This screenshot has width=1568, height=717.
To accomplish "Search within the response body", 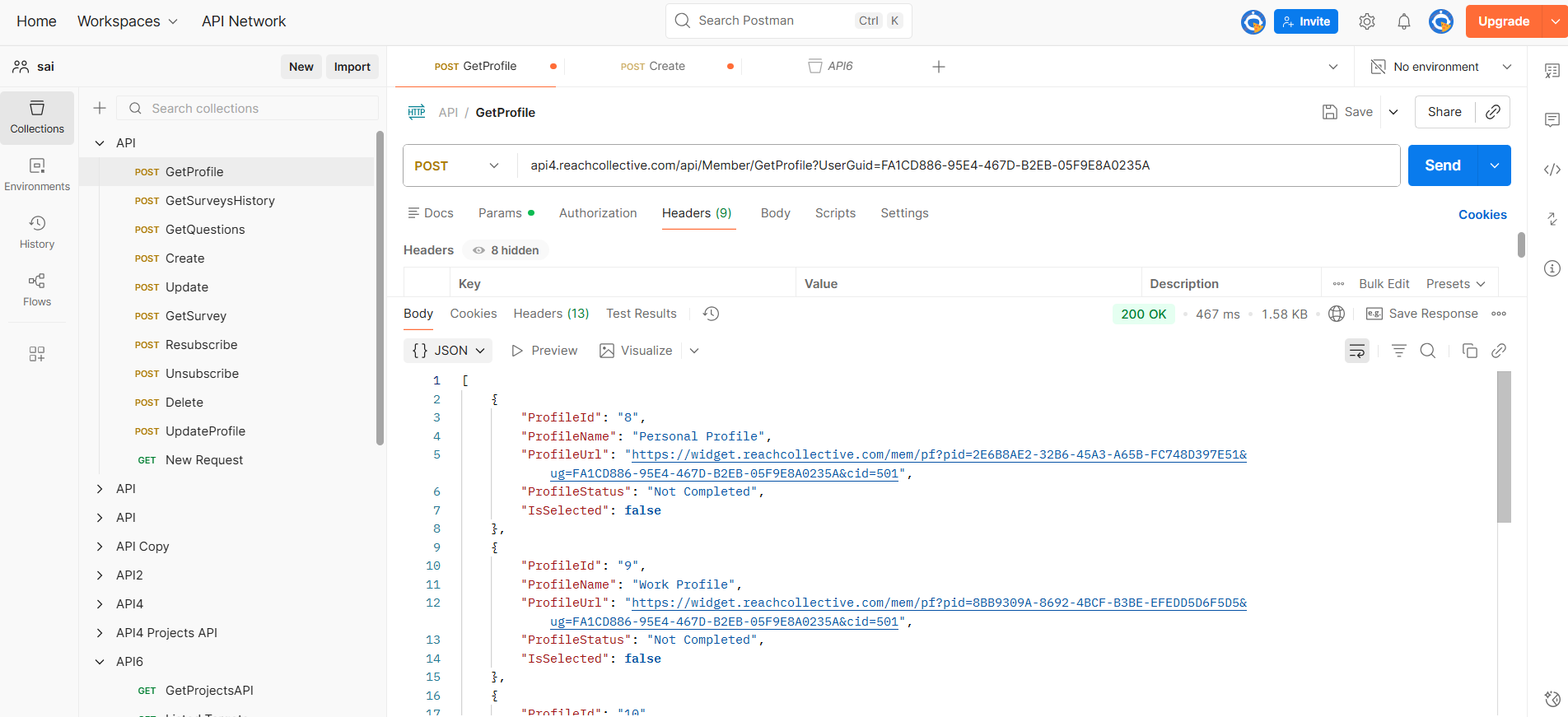I will coord(1428,351).
